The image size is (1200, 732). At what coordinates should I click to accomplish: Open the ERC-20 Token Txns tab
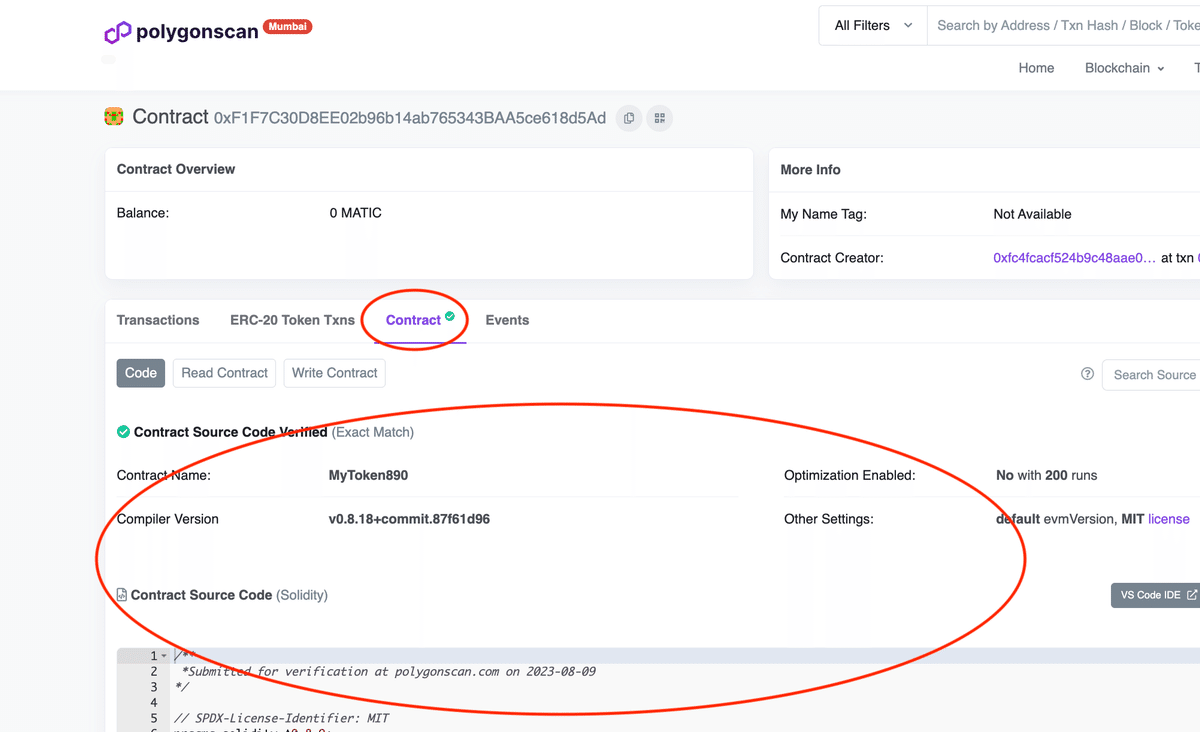coord(292,320)
